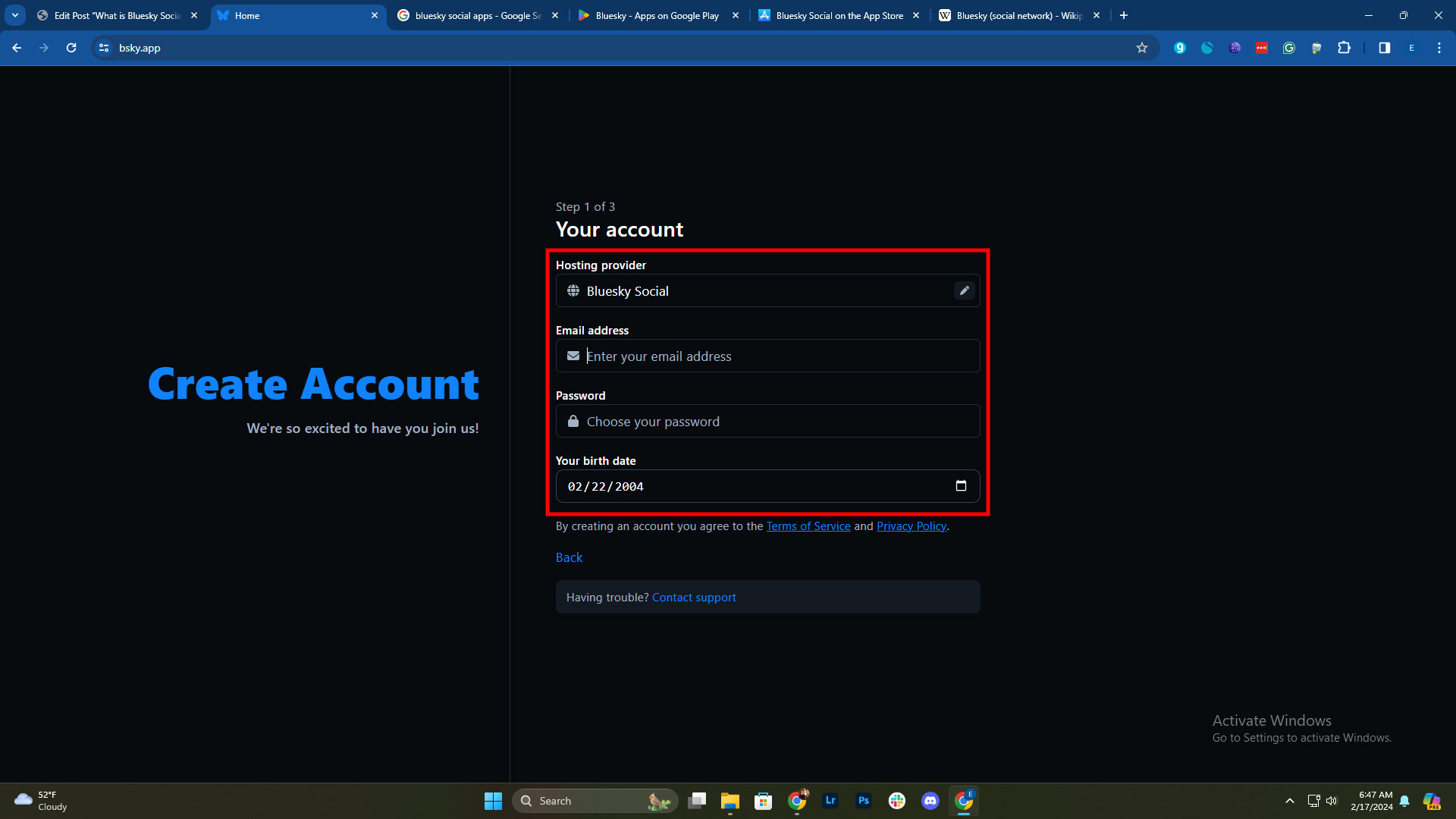Open the birth date calendar picker

[961, 486]
